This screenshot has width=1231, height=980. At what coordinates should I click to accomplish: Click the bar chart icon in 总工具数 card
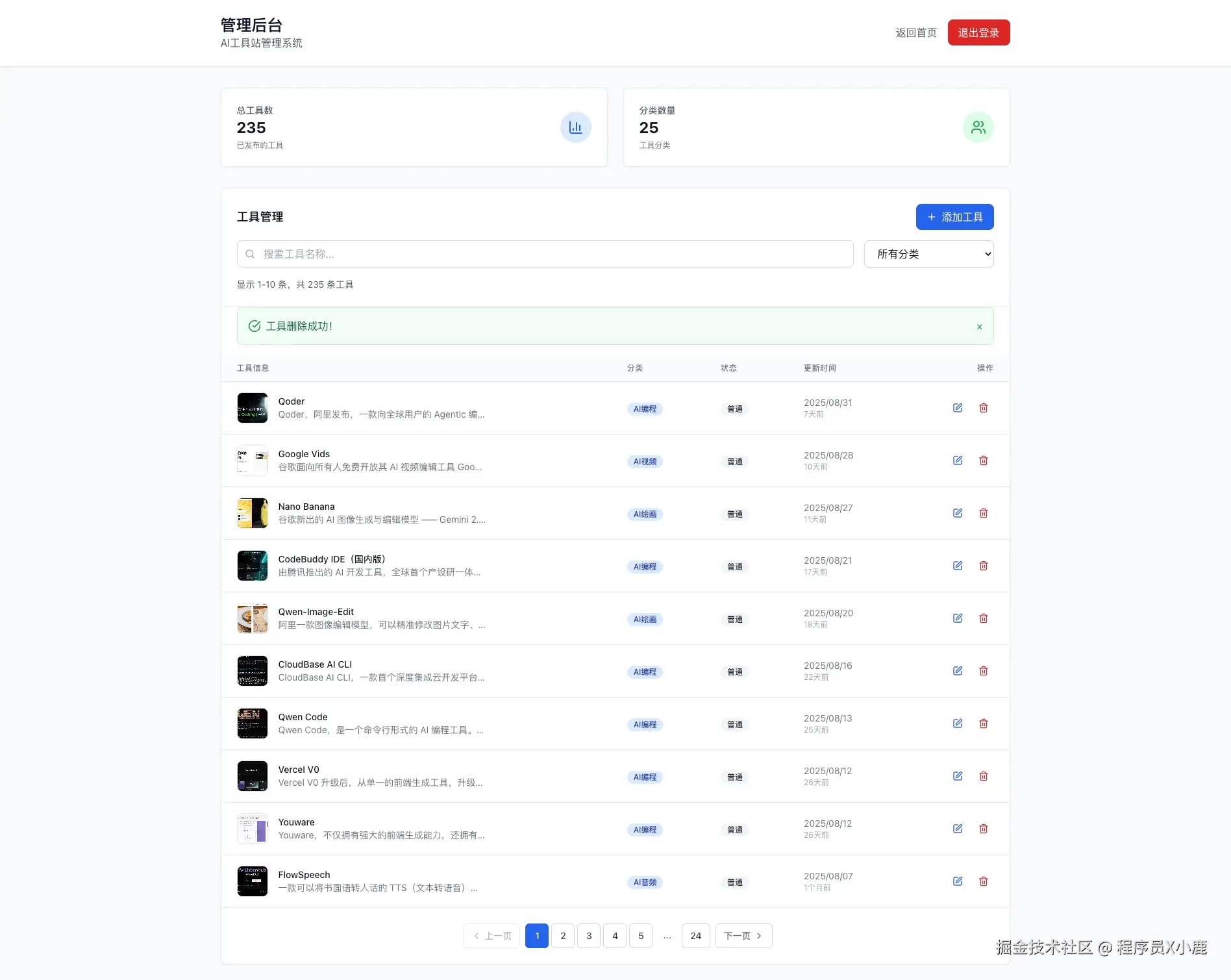tap(576, 127)
